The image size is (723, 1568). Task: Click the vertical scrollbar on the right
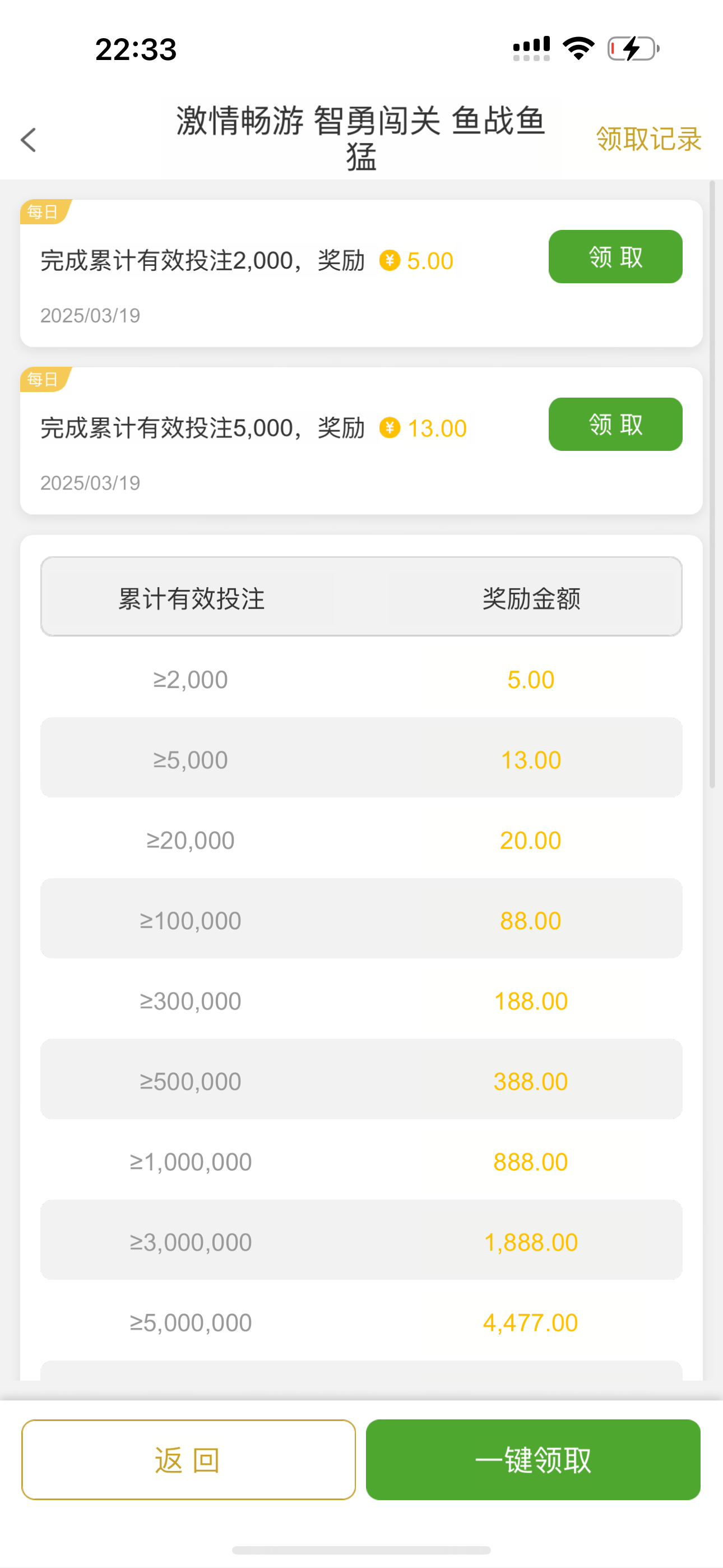tap(712, 487)
